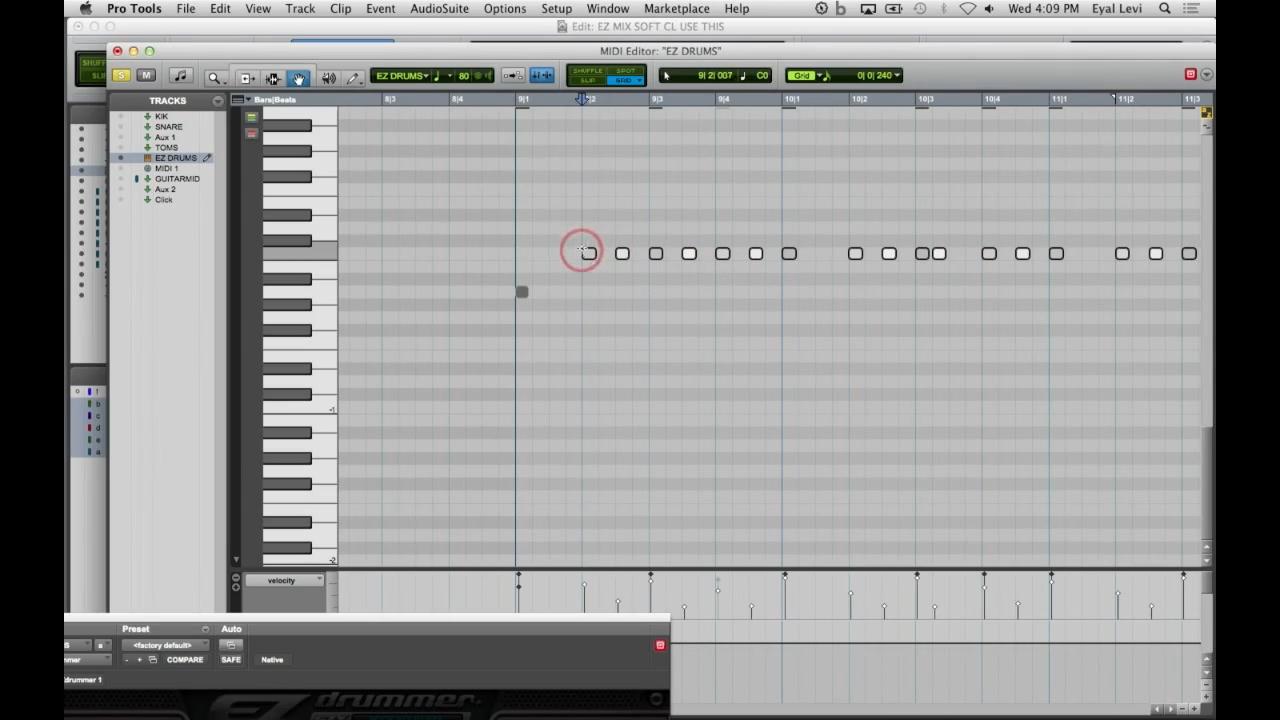1280x720 pixels.
Task: Toggle Play MIDI notes when editing speaker
Action: point(484,76)
